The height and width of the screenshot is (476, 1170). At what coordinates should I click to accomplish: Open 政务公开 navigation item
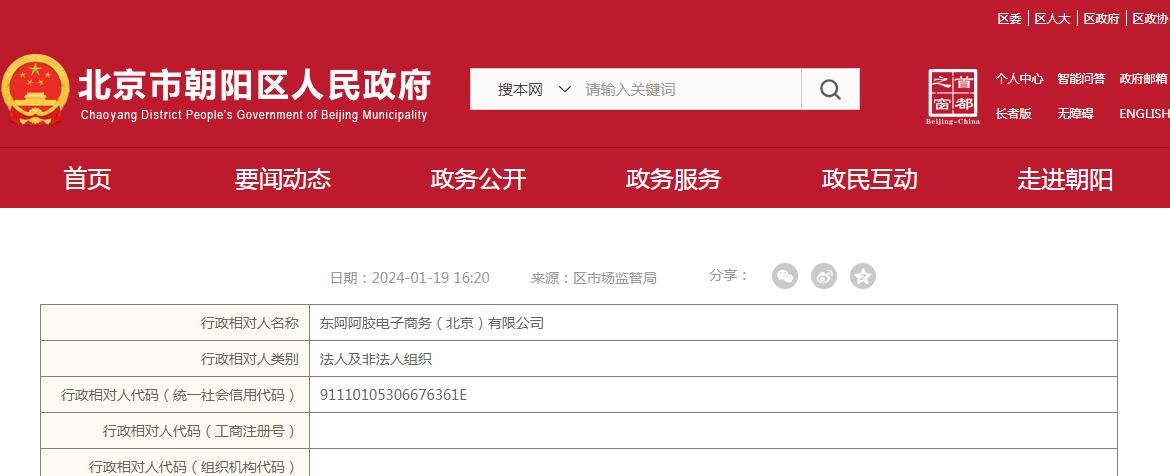pyautogui.click(x=478, y=179)
